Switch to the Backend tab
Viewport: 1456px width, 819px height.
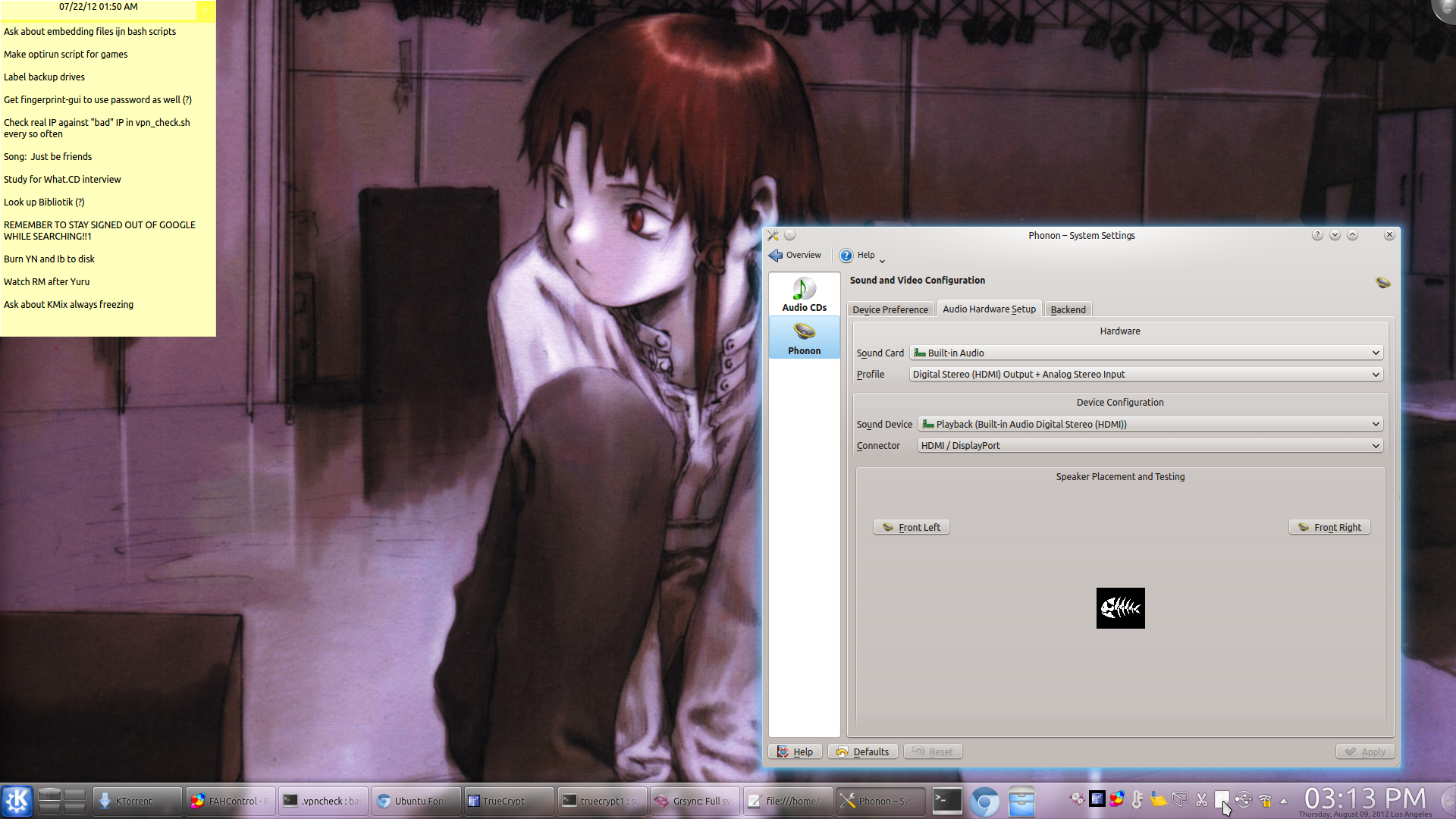click(1068, 309)
